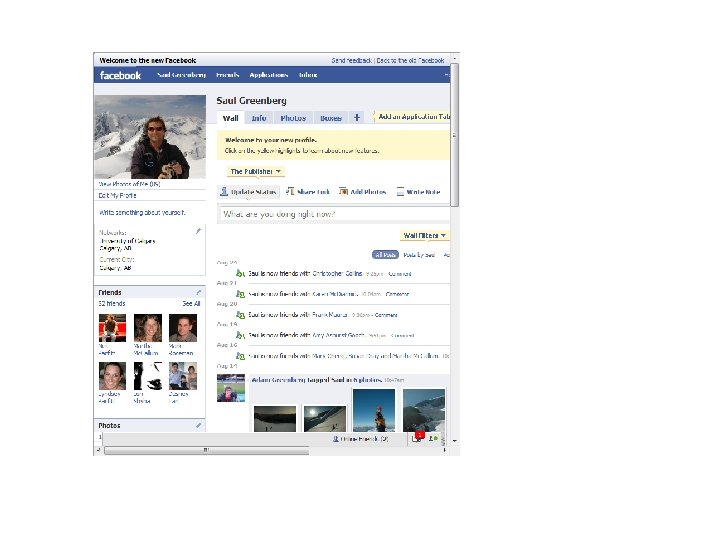The image size is (720, 540).
Task: Select the Wall tab
Action: pyautogui.click(x=230, y=118)
